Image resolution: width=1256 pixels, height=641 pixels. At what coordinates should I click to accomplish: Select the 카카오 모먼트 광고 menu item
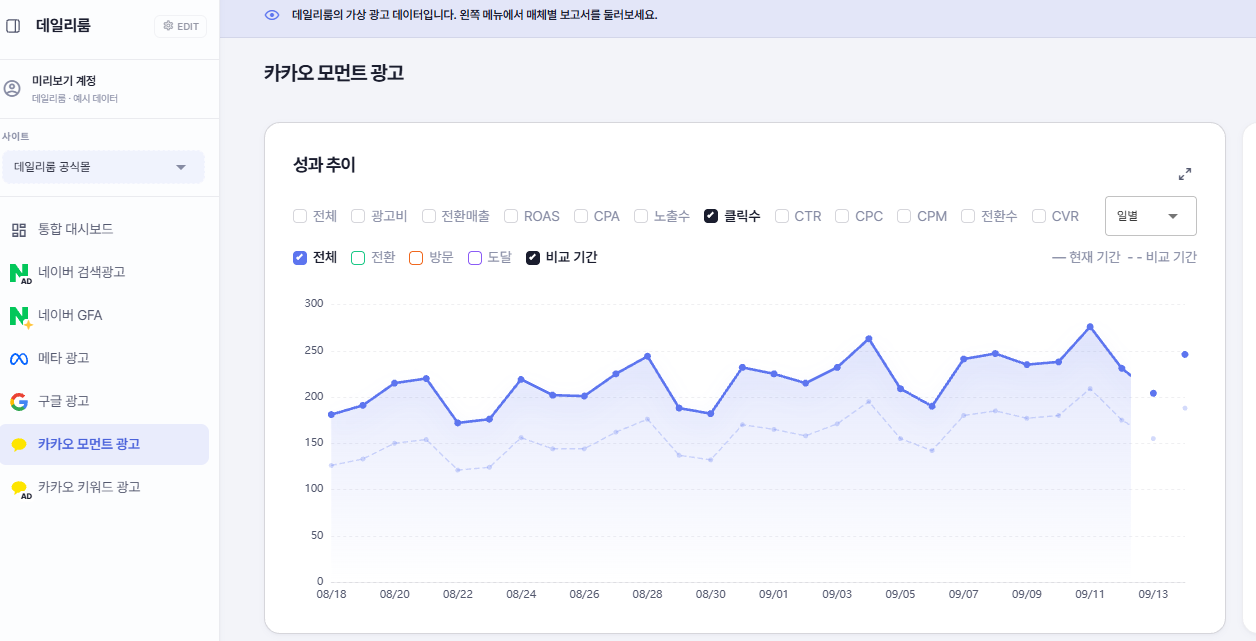click(105, 445)
